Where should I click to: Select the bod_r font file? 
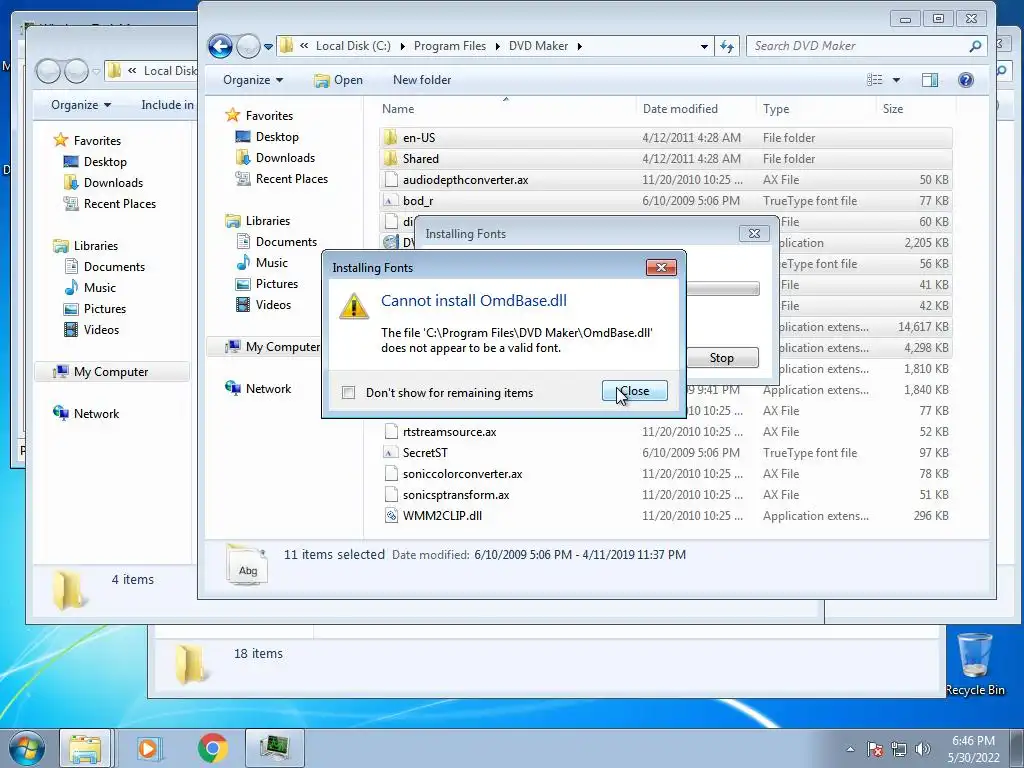665,200
